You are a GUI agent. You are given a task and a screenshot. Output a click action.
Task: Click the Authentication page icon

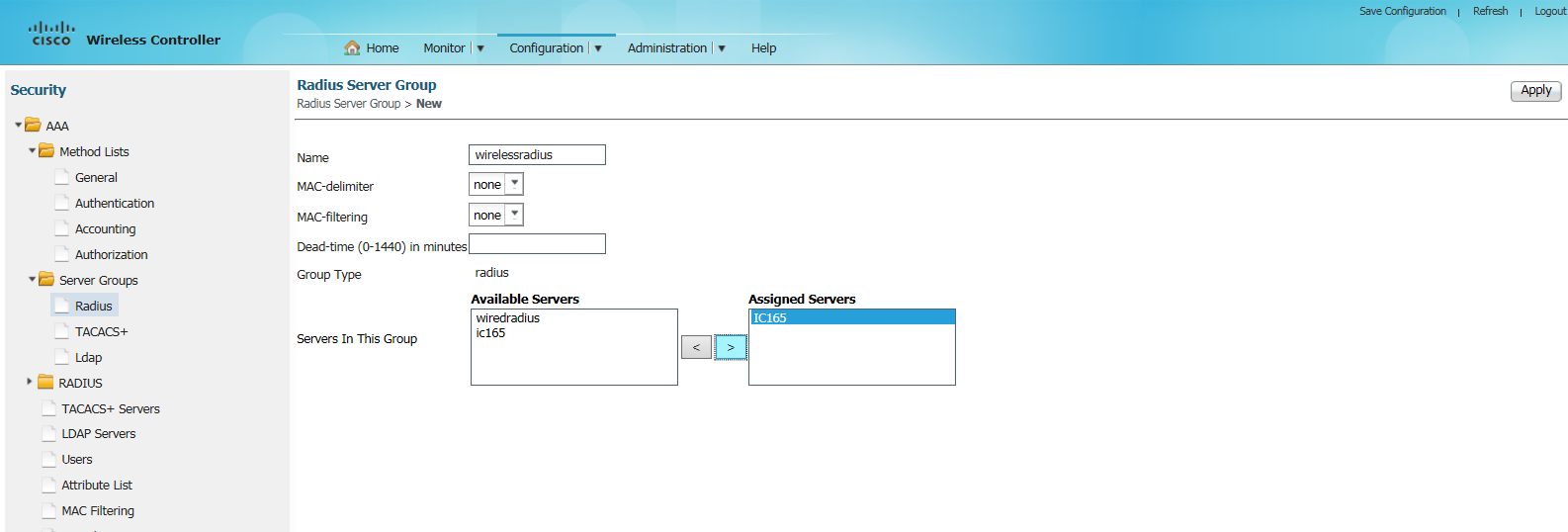(62, 203)
